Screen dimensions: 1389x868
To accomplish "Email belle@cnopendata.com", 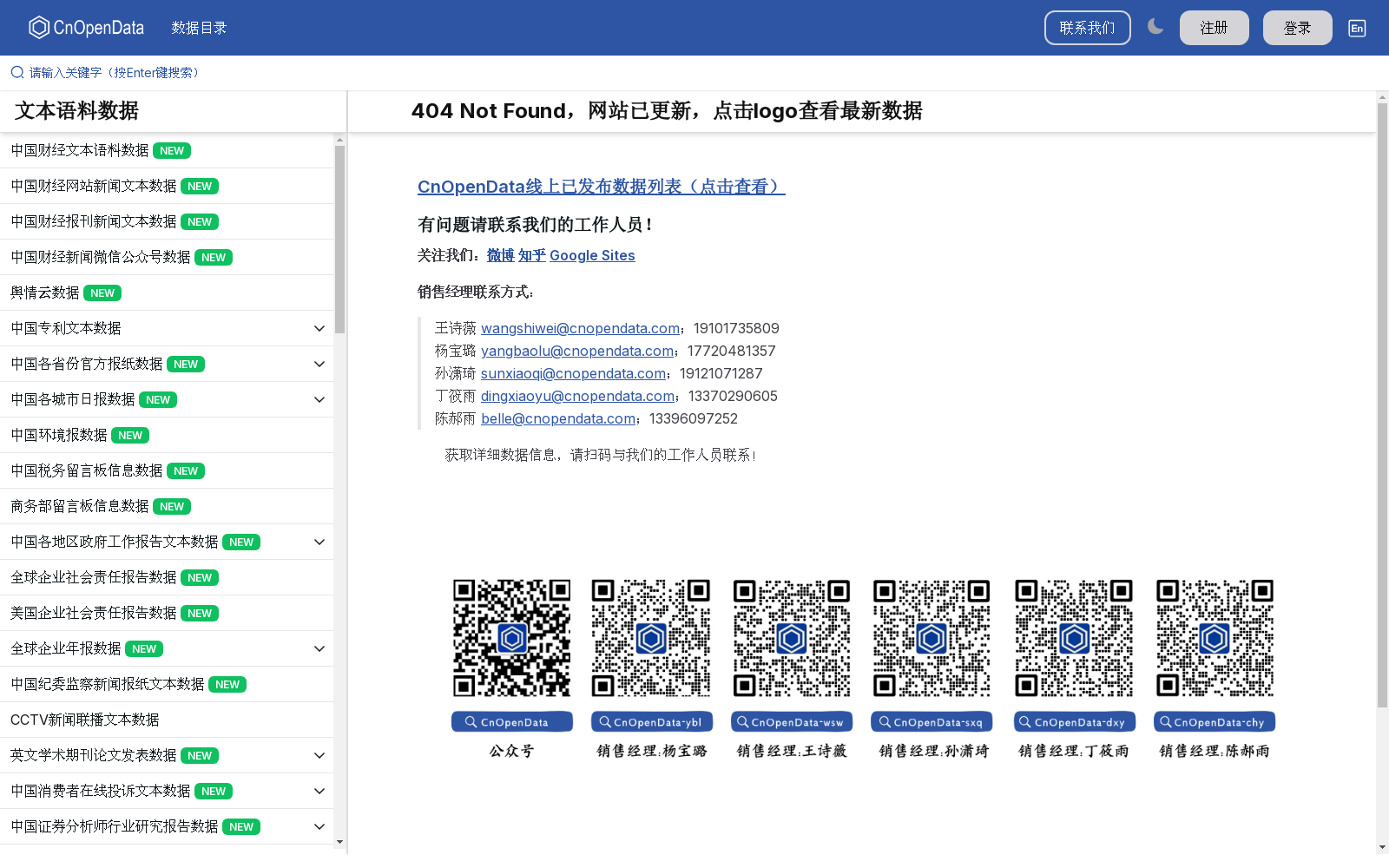I will (558, 418).
